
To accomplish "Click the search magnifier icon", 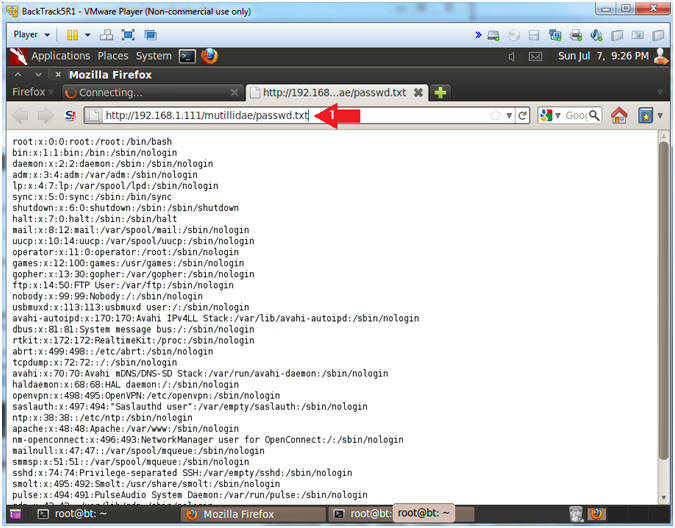I will coord(594,115).
